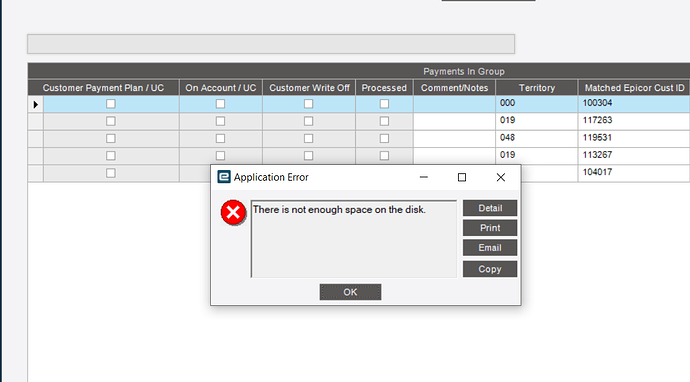Image resolution: width=690 pixels, height=382 pixels.
Task: Sort by Matched Epicor Cust ID header
Action: click(634, 88)
